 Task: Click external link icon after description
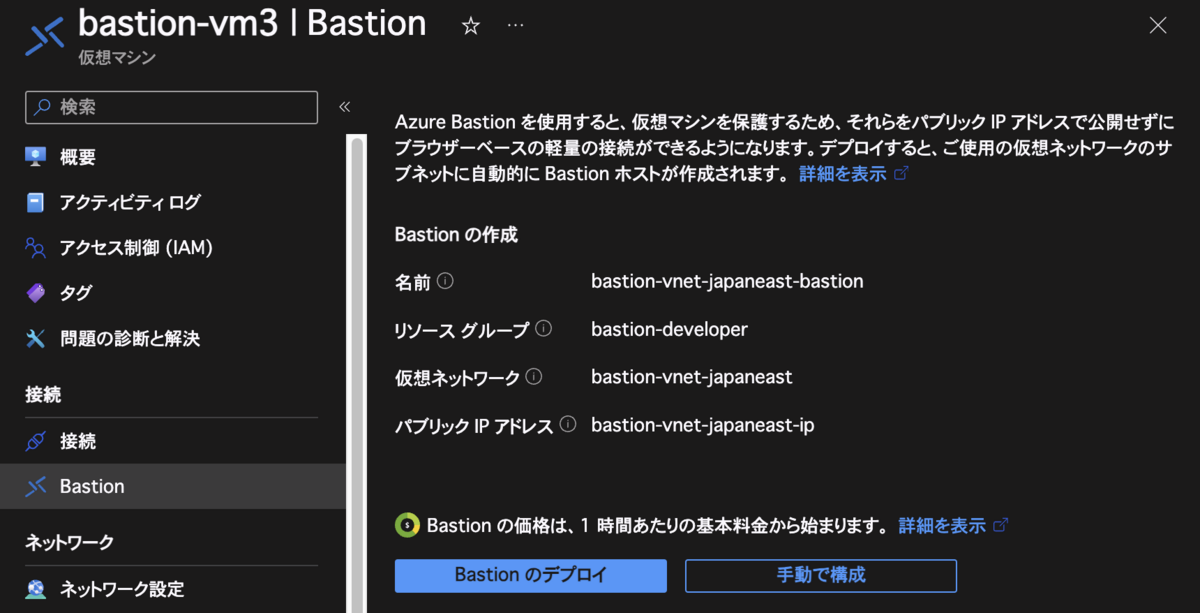pyautogui.click(x=900, y=174)
